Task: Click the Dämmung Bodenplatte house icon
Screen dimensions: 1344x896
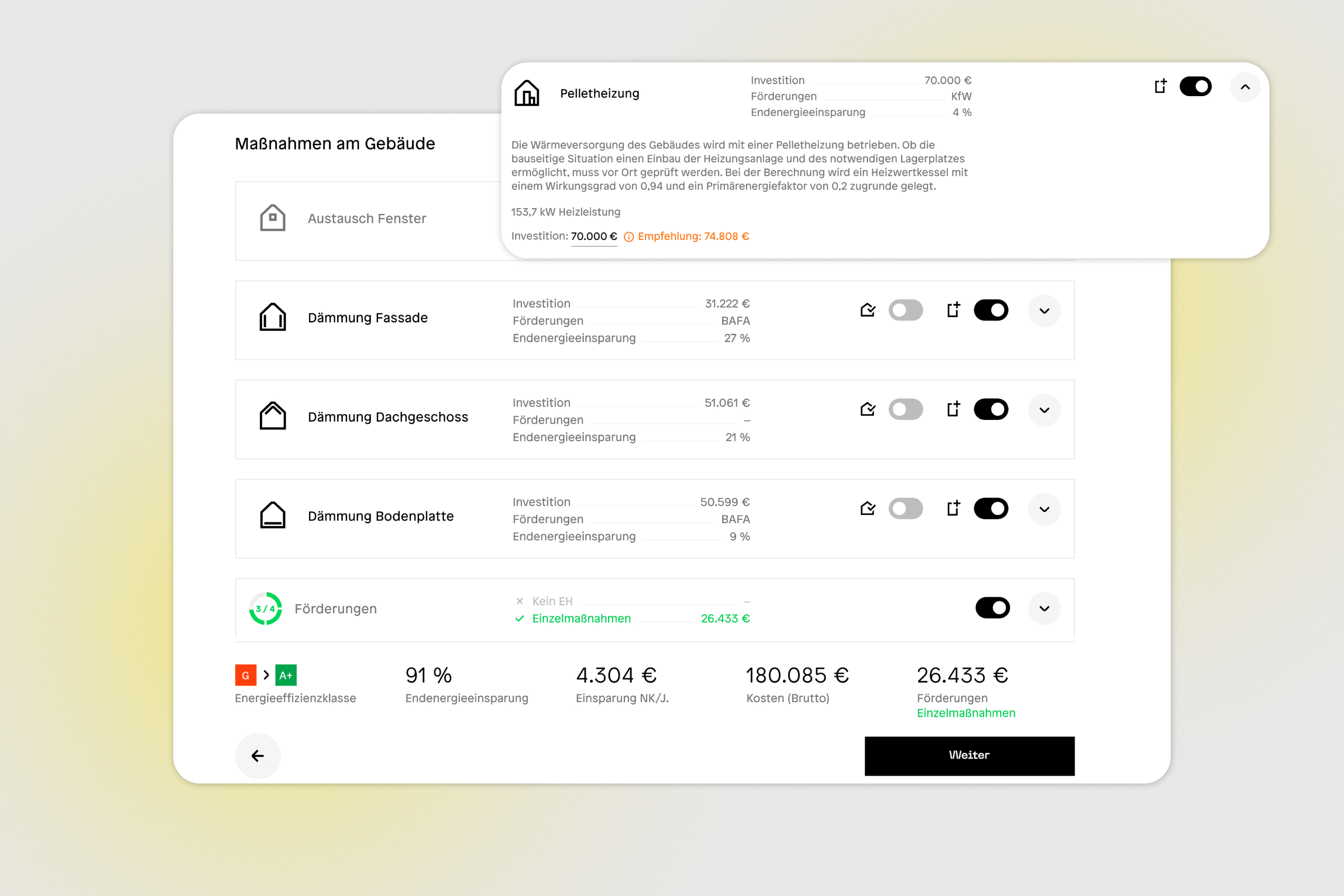Action: coord(273,515)
